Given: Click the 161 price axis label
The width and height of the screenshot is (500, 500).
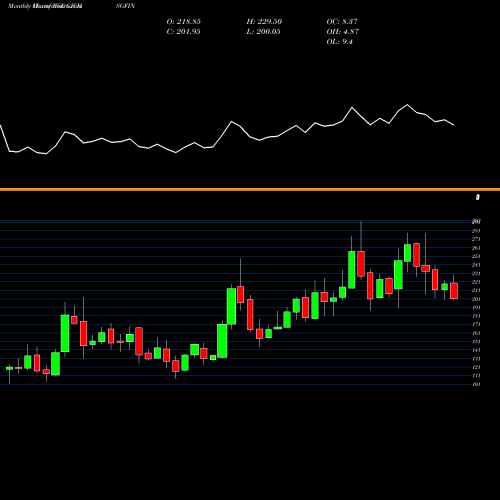Looking at the screenshot, I should [x=476, y=333].
